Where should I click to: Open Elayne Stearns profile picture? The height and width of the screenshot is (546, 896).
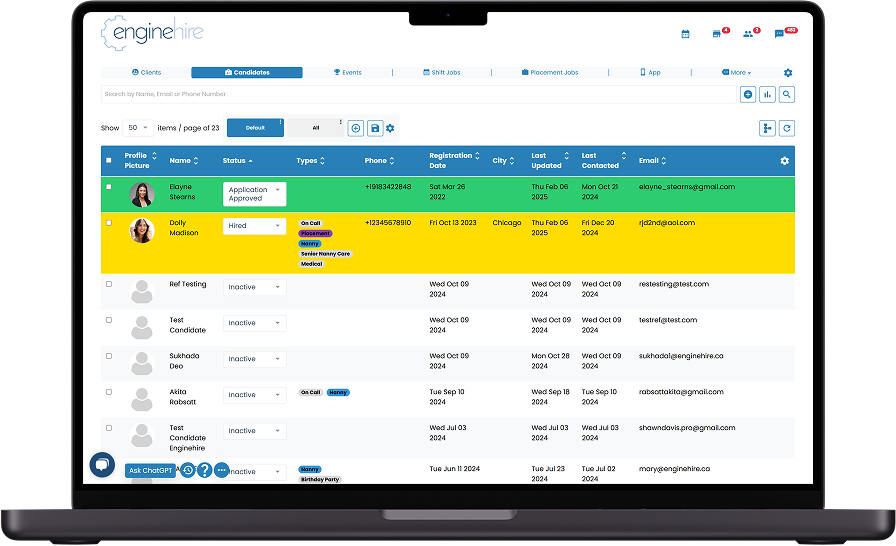click(x=142, y=195)
